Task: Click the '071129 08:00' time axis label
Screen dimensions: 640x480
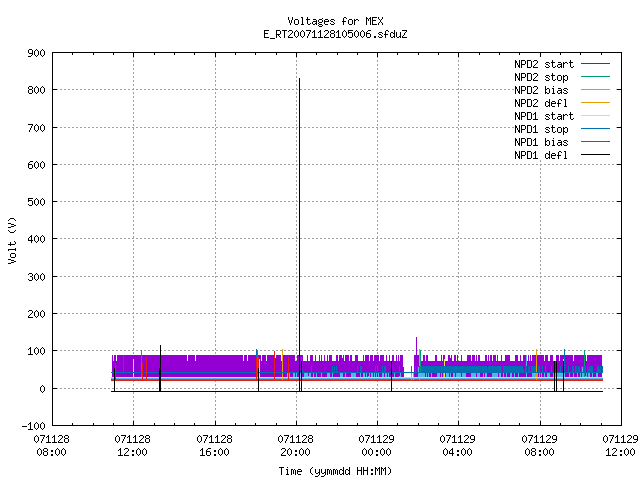Action: 540,446
